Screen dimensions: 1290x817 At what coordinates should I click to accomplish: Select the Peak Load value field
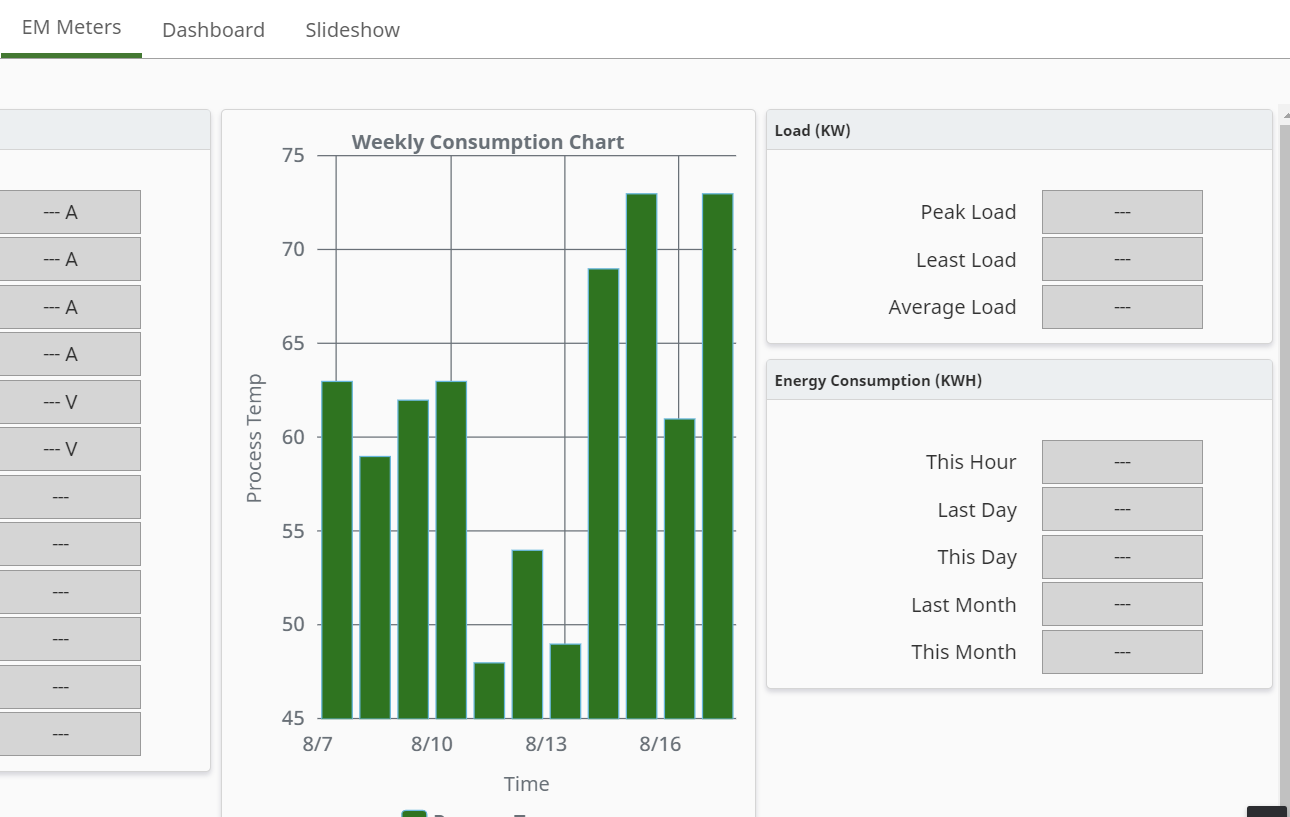[x=1122, y=212]
